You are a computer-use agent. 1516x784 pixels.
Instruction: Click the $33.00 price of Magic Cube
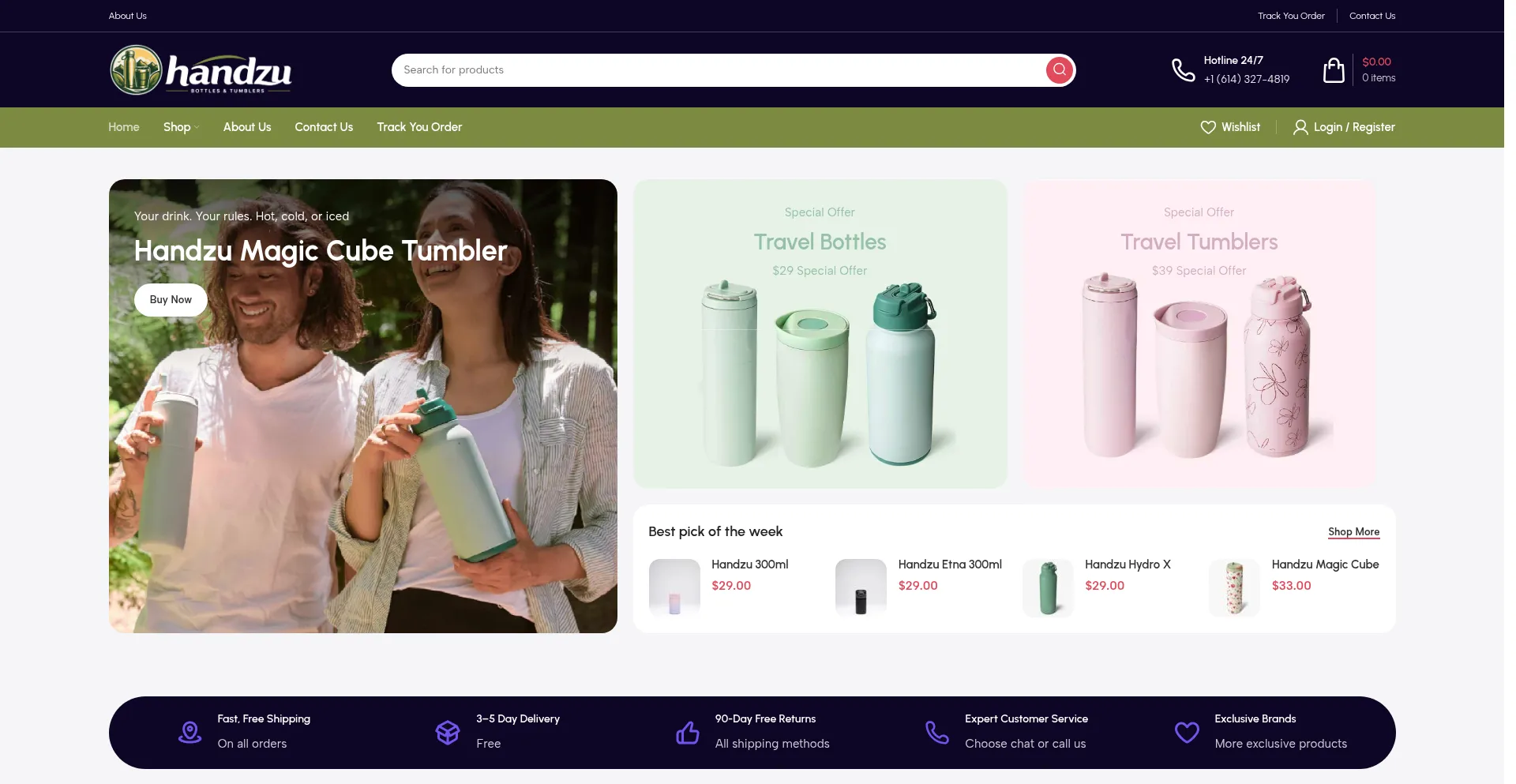coord(1291,586)
